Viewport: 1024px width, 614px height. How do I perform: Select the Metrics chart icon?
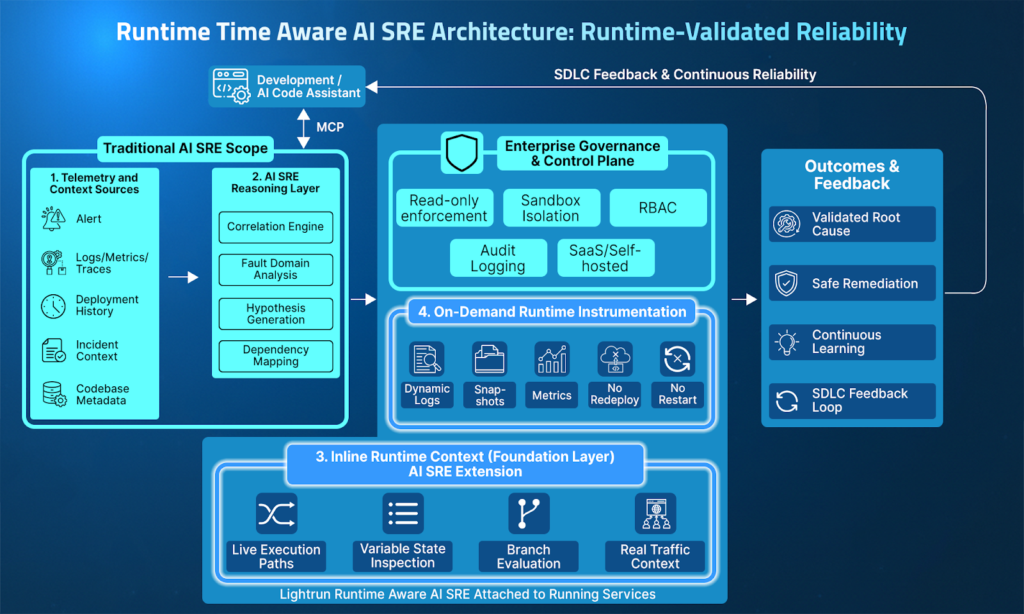551,358
